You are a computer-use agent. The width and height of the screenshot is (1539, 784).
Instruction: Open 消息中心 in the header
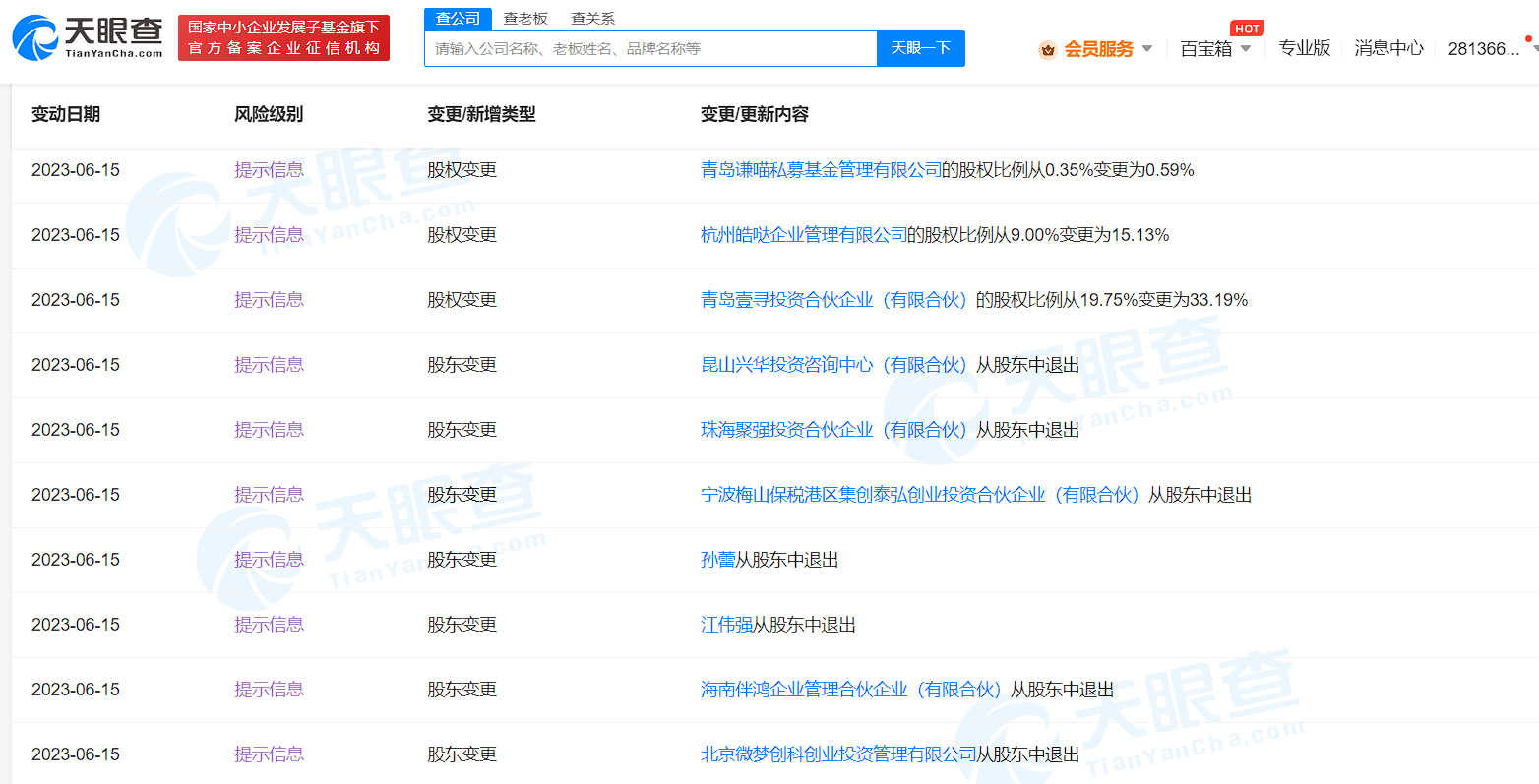(x=1388, y=48)
